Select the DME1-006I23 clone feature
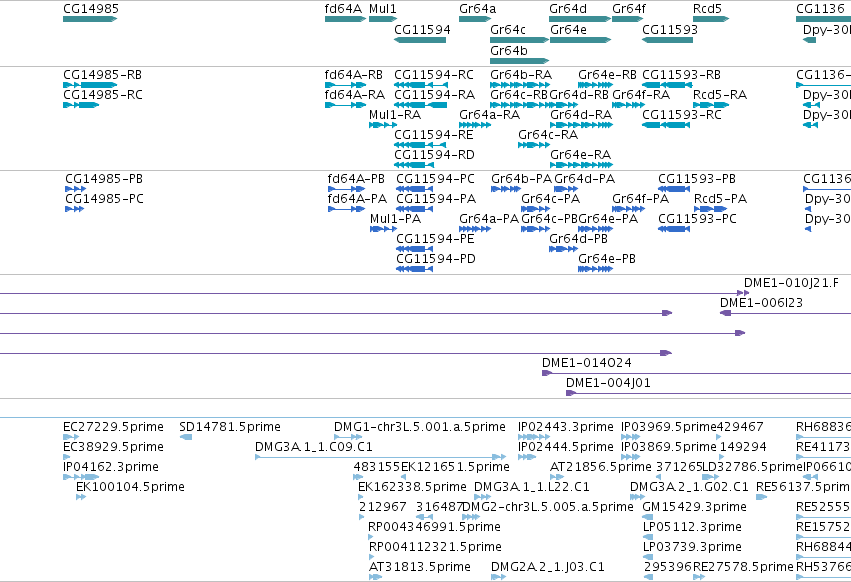The width and height of the screenshot is (851, 582). 785,313
